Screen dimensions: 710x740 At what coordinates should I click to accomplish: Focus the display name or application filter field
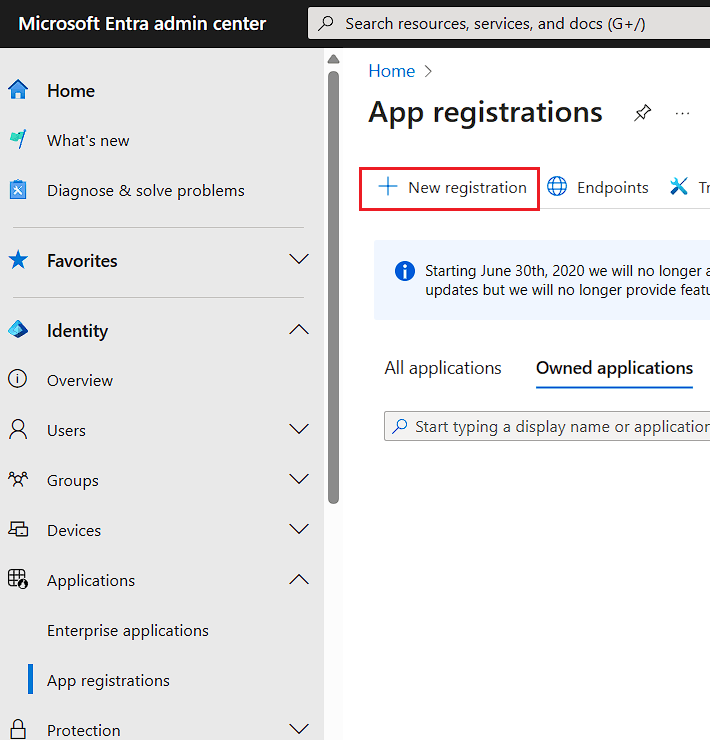click(547, 426)
